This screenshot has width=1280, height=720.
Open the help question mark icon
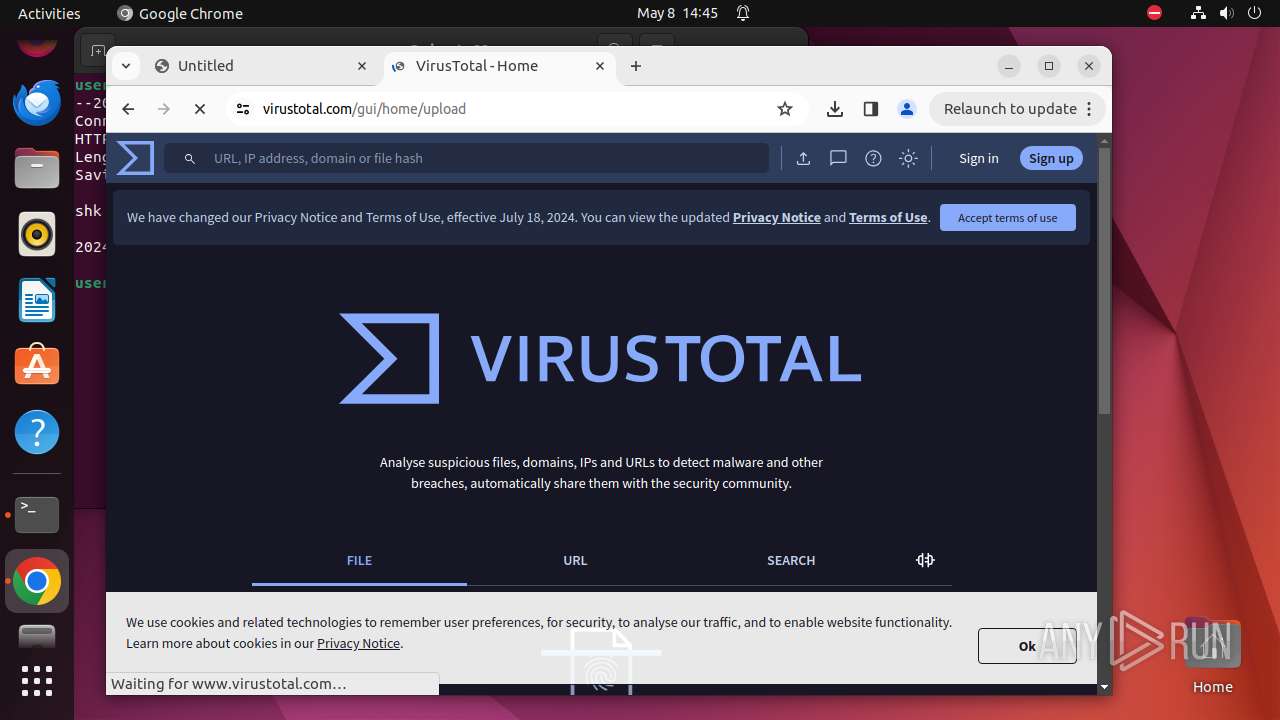click(873, 158)
